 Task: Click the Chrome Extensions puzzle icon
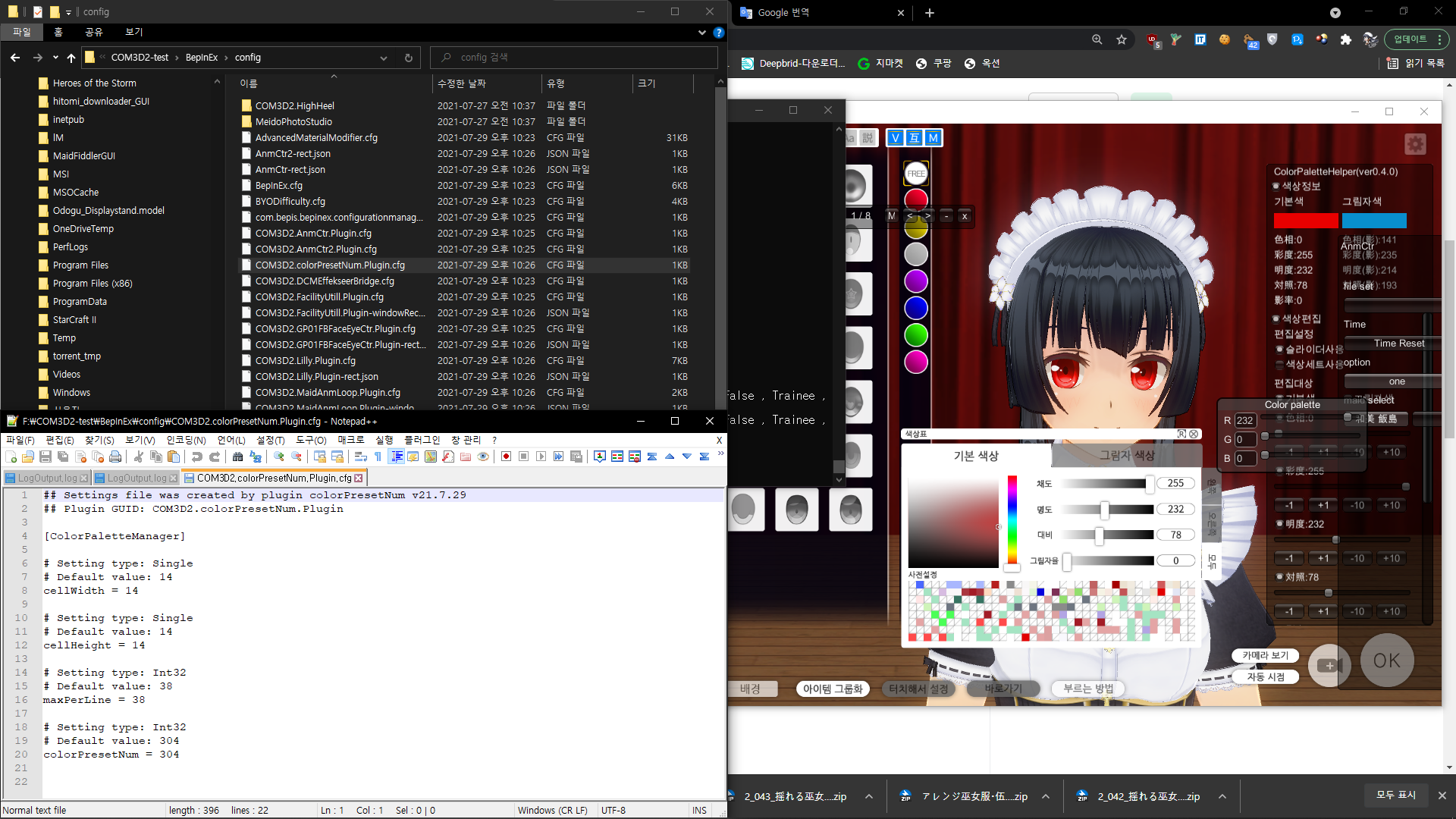tap(1346, 39)
